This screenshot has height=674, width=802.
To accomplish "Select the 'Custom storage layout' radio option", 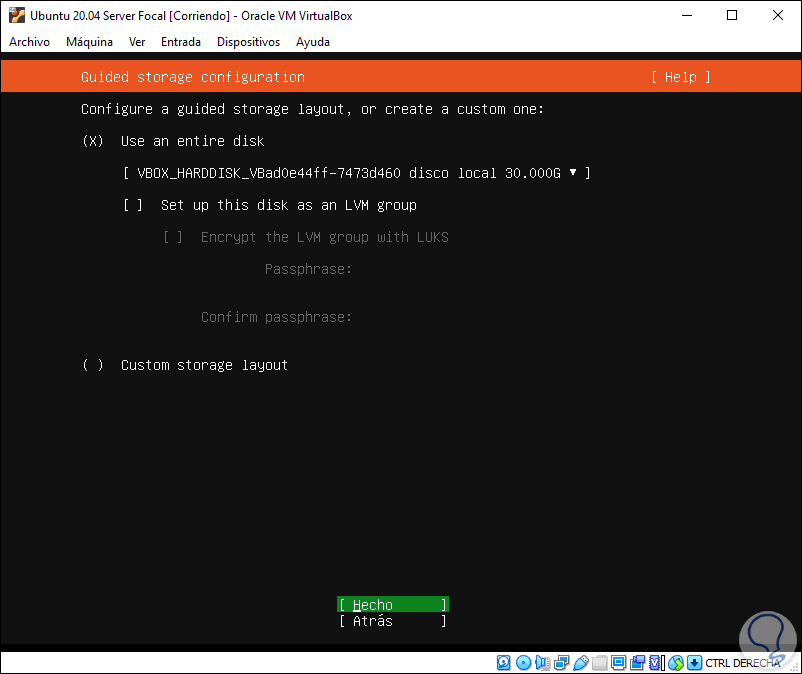I will click(x=93, y=365).
